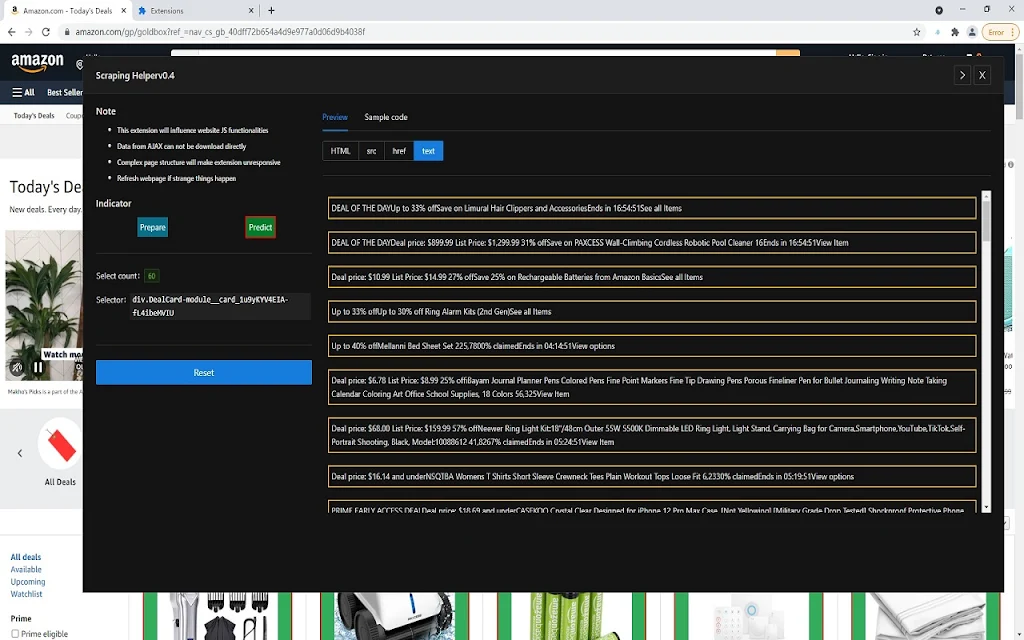Switch preview mode to href
This screenshot has width=1024, height=640.
399,151
